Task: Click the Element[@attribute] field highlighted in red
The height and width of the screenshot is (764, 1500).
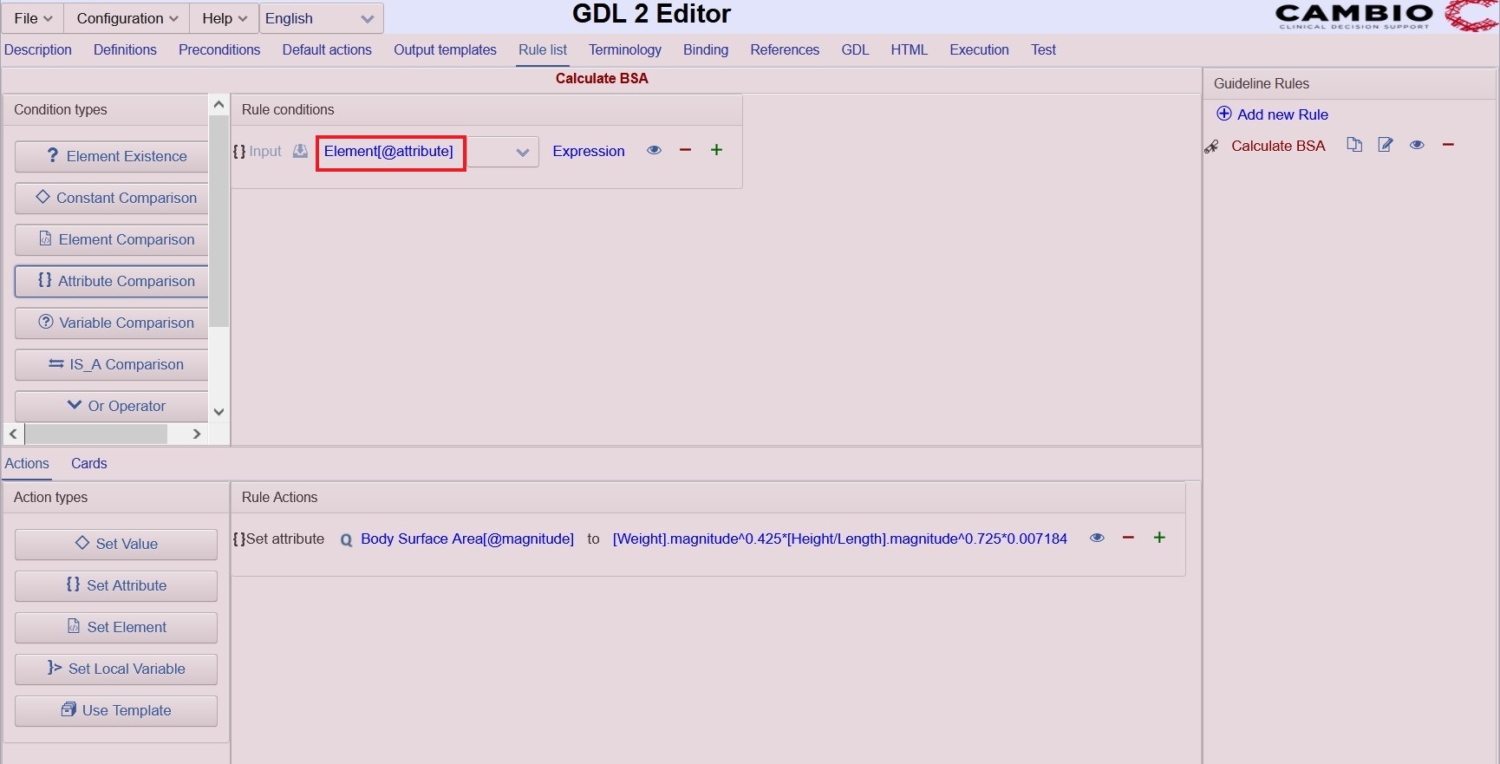Action: 390,151
